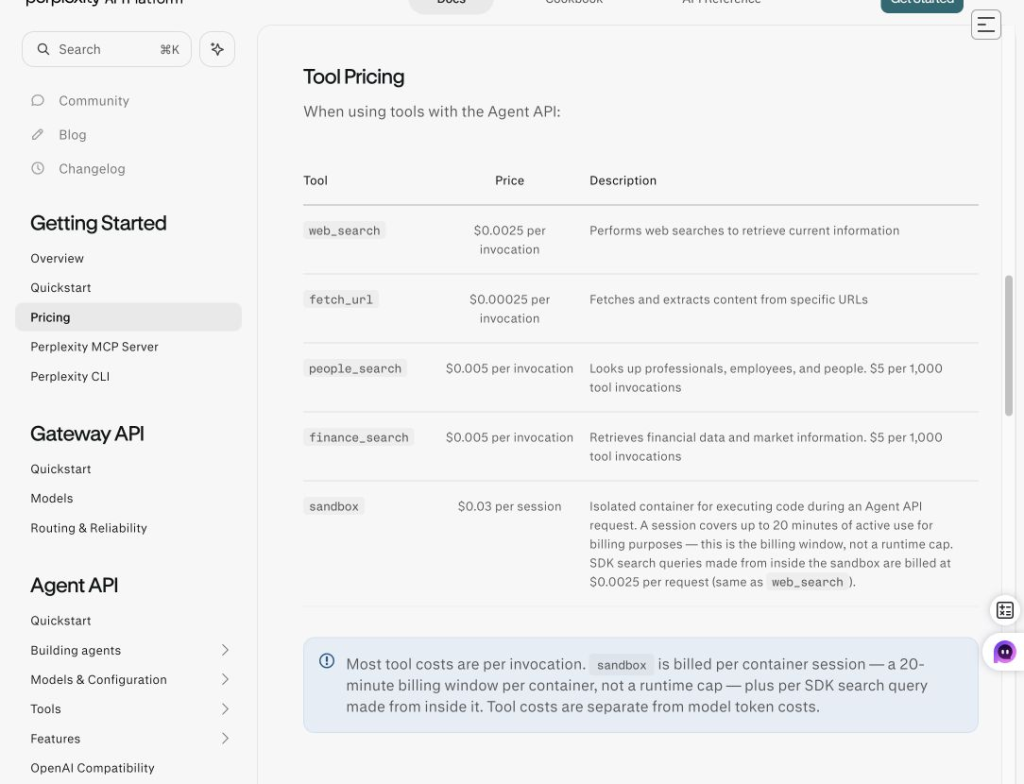Open Quickstart under Gateway API
1024x784 pixels.
pyautogui.click(x=61, y=468)
